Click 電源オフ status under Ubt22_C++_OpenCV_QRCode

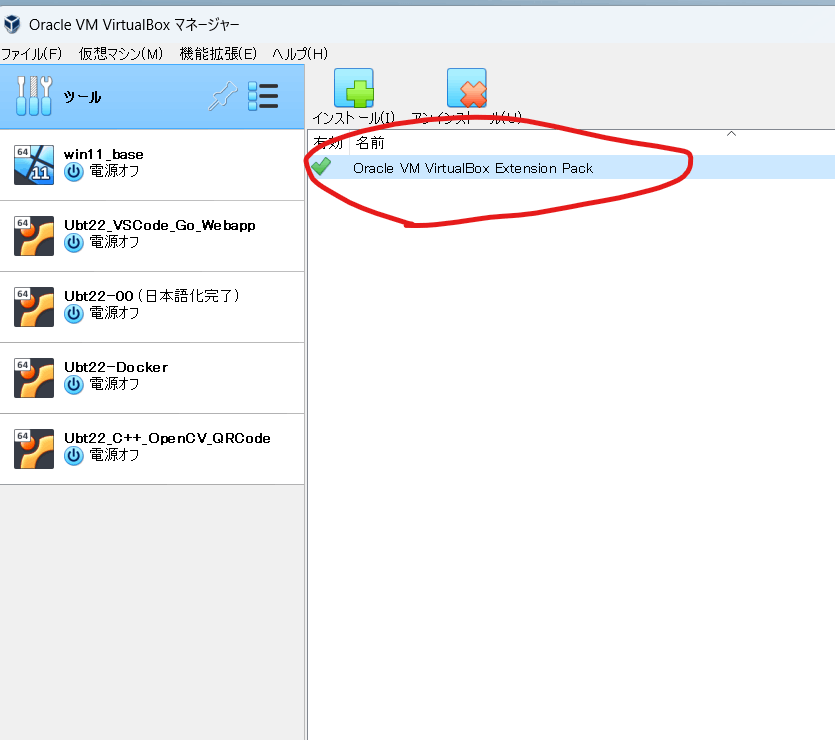tap(114, 455)
